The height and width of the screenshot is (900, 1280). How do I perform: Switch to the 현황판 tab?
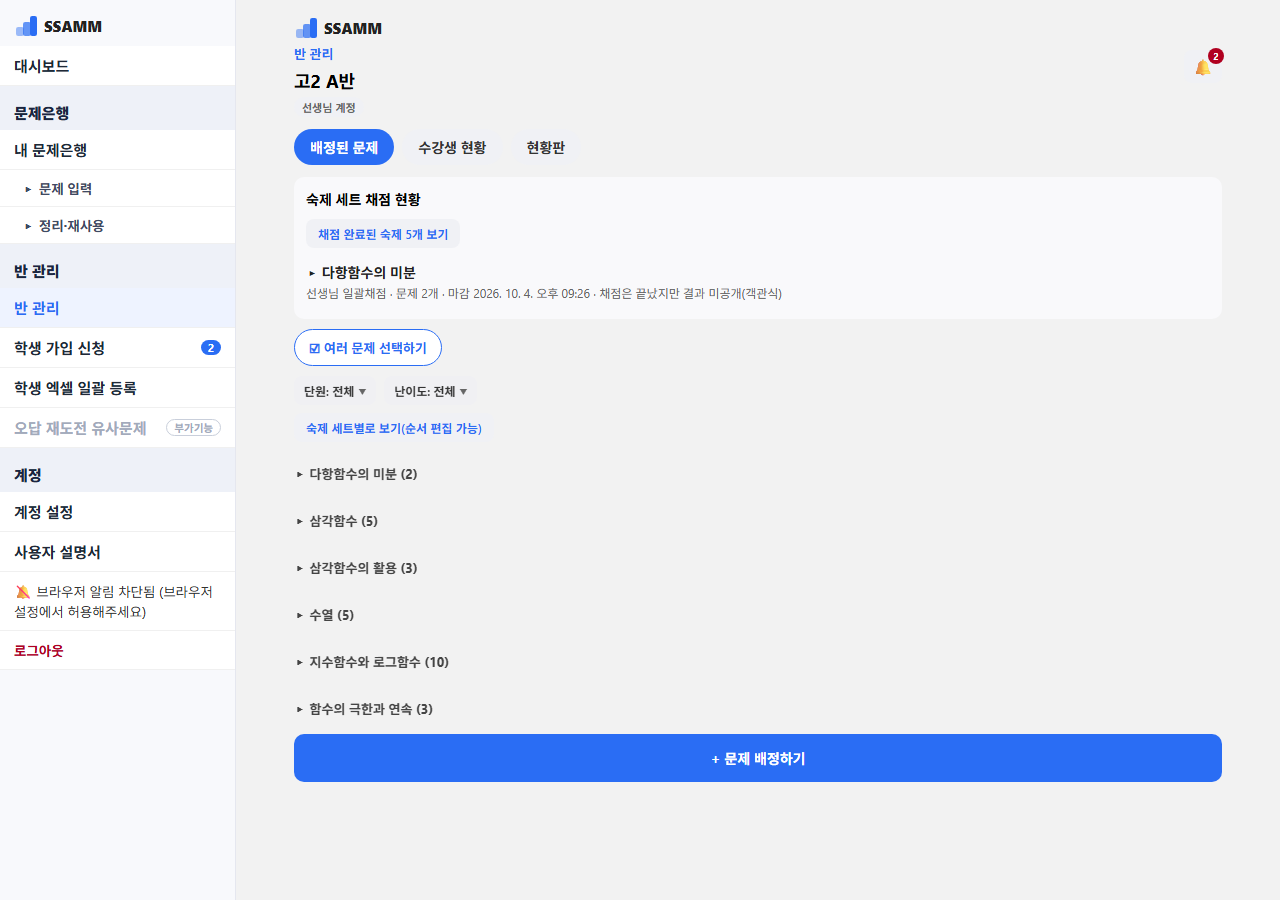pos(546,147)
